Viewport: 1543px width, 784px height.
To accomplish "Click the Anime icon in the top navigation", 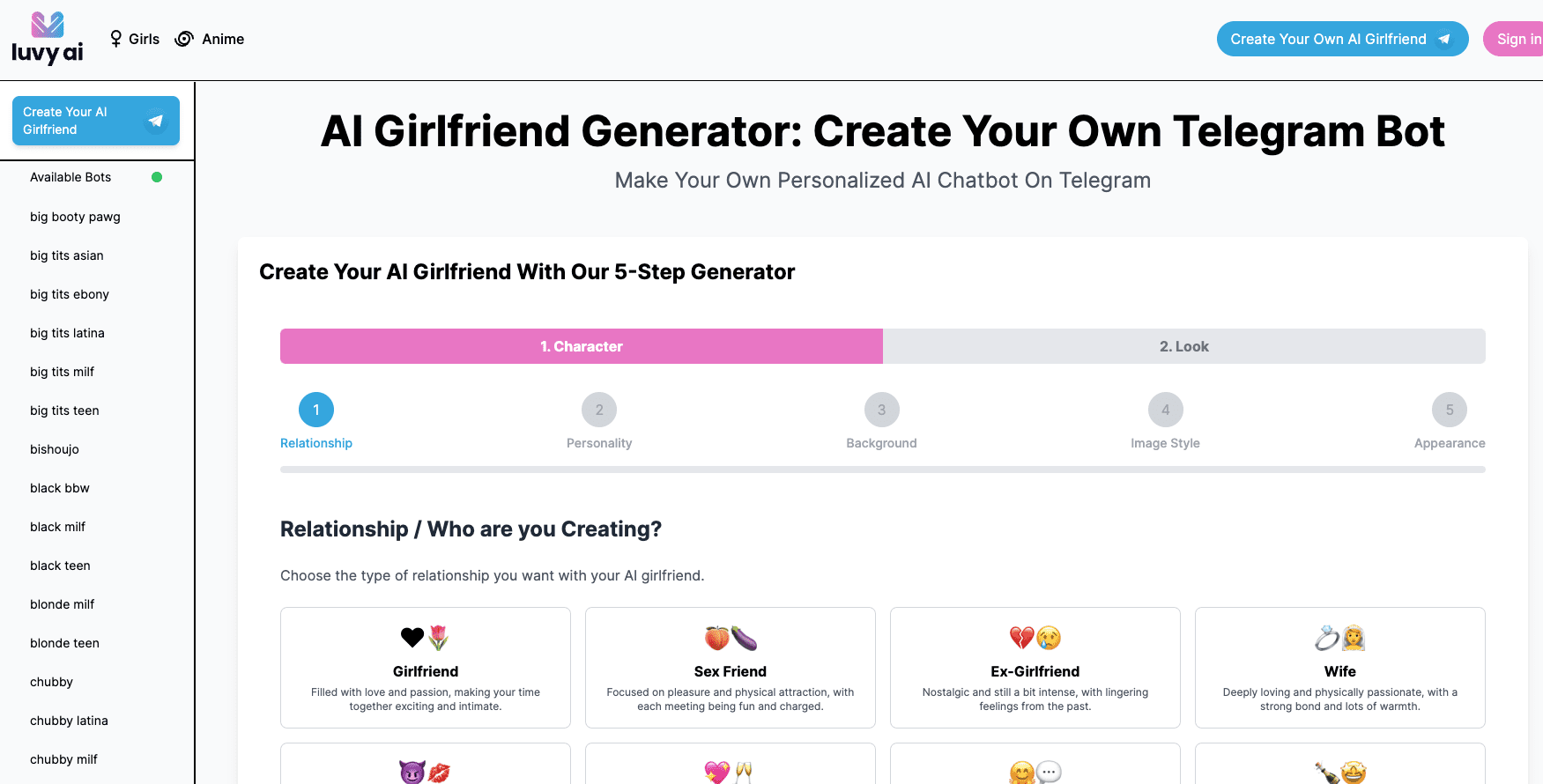I will coord(184,38).
